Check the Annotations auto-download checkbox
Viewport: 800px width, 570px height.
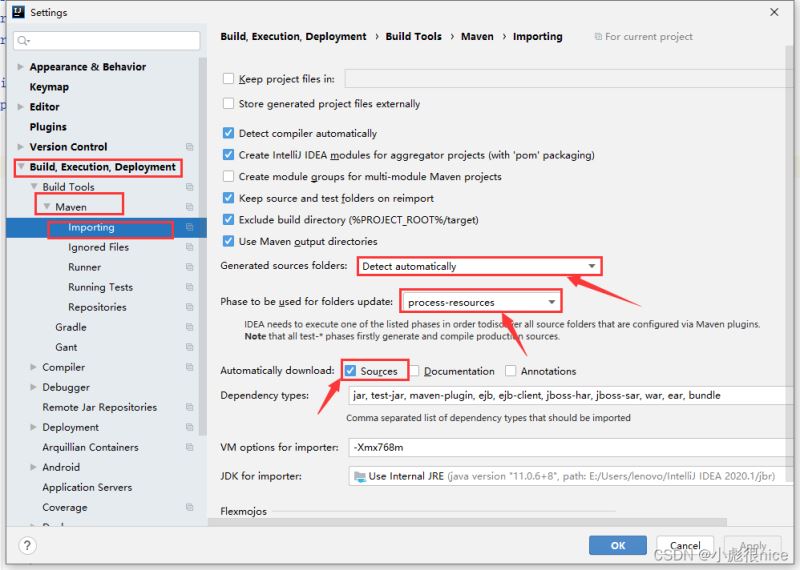510,370
